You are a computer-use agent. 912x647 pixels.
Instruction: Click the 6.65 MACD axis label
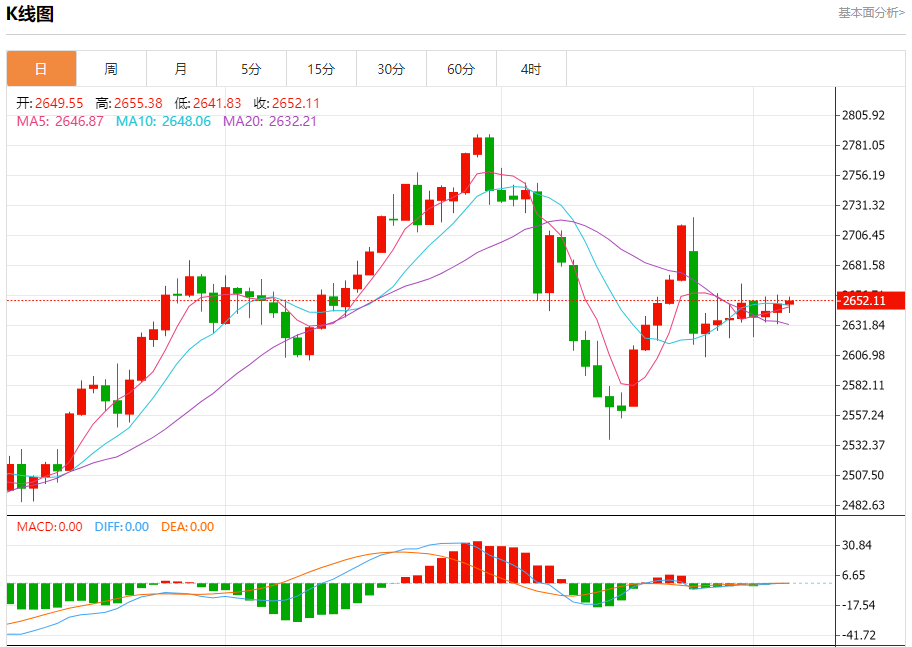click(x=853, y=575)
